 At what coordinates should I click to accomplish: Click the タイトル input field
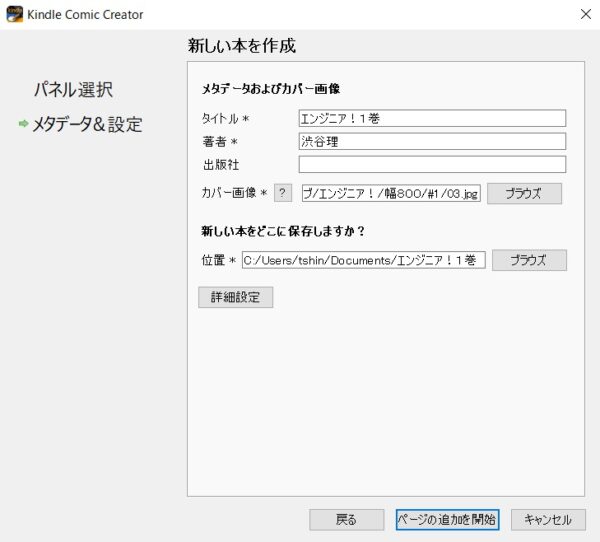tap(432, 118)
